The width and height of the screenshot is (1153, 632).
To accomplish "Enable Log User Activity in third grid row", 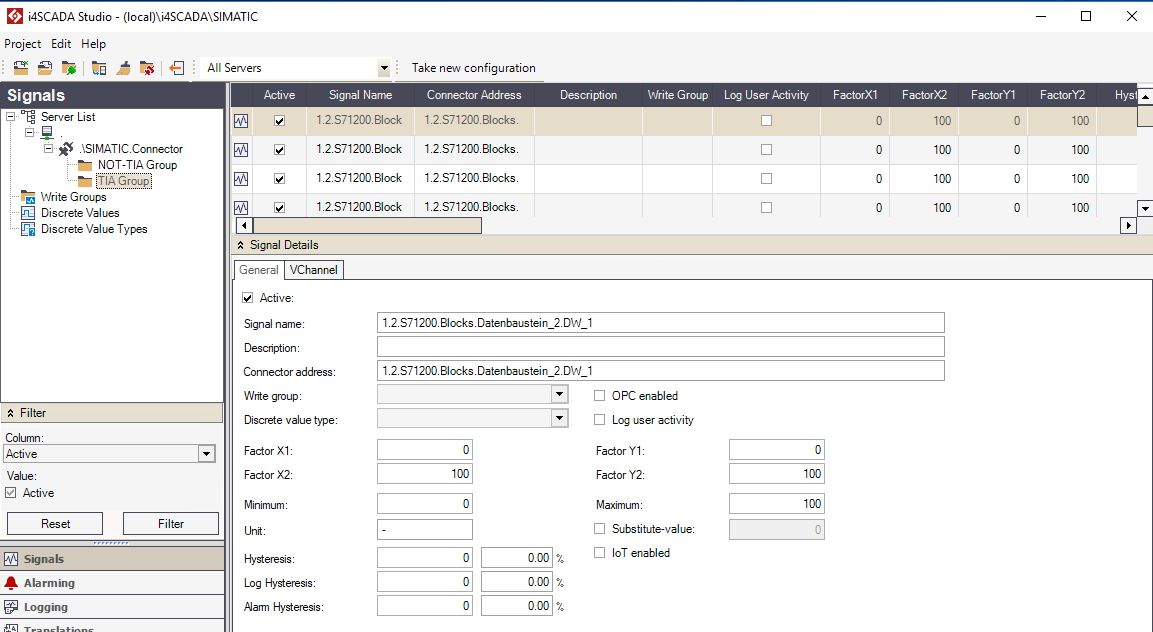I will click(766, 178).
